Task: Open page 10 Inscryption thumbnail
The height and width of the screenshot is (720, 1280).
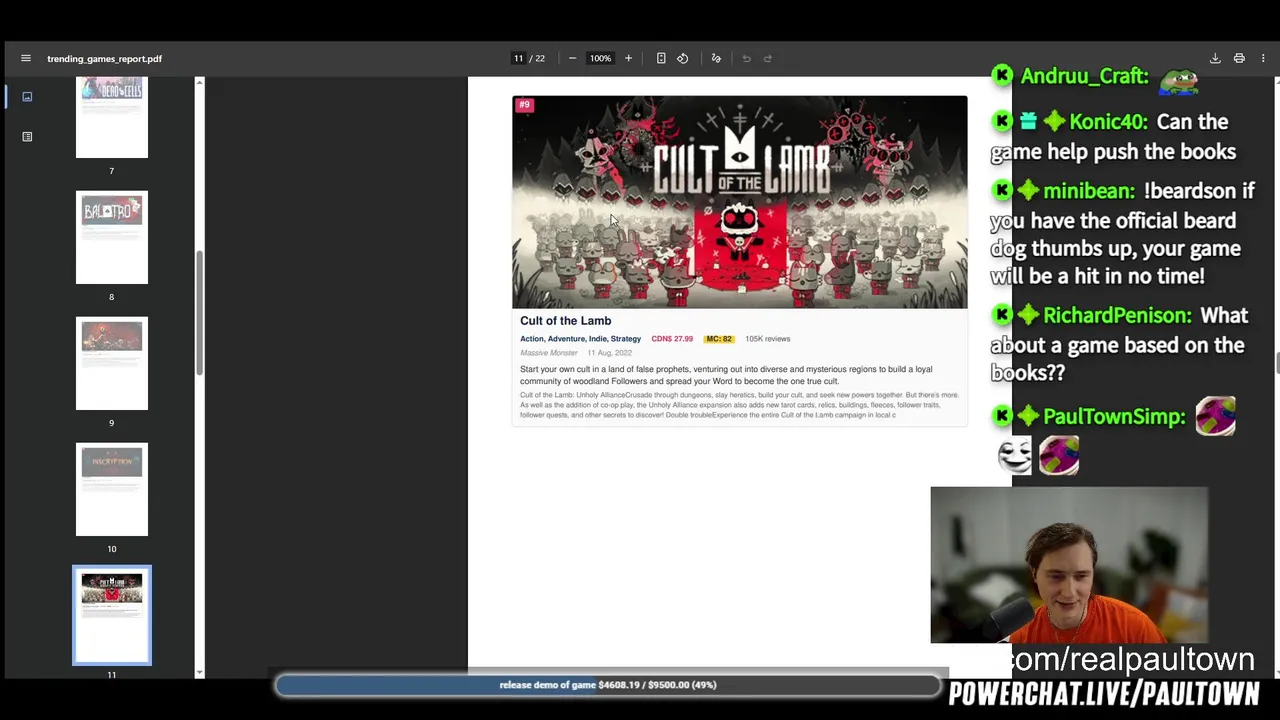Action: coord(112,489)
